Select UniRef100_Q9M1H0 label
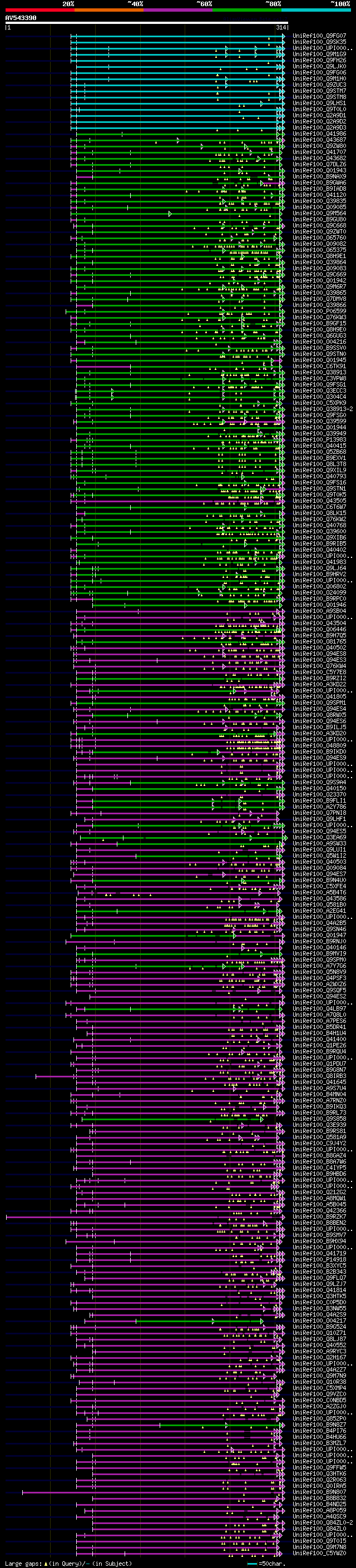Viewport: 356px width, 1568px height. point(319,78)
